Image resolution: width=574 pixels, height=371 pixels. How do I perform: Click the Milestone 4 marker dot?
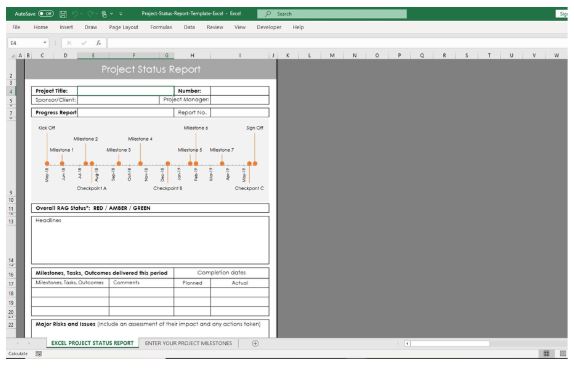(x=140, y=163)
